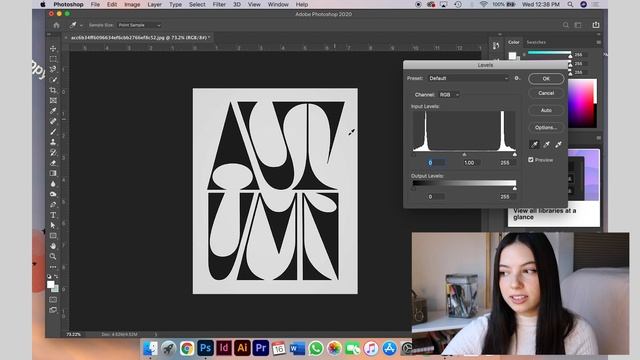Pick the black point eyedropper in Levels

click(x=534, y=144)
